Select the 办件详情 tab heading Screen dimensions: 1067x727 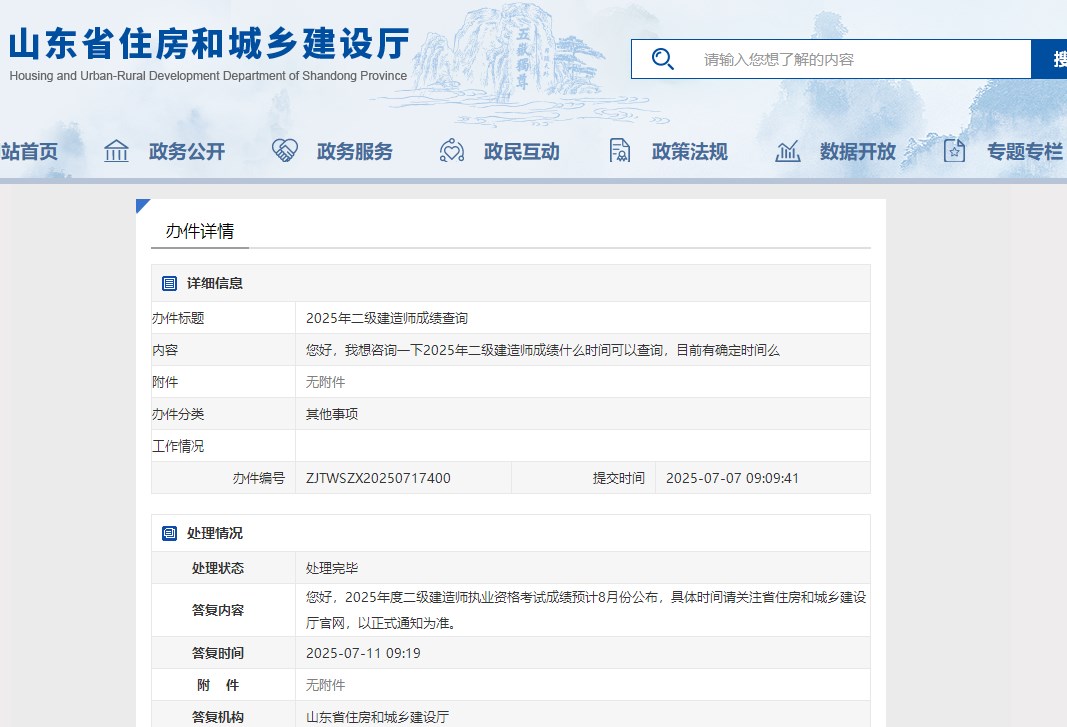(x=200, y=231)
